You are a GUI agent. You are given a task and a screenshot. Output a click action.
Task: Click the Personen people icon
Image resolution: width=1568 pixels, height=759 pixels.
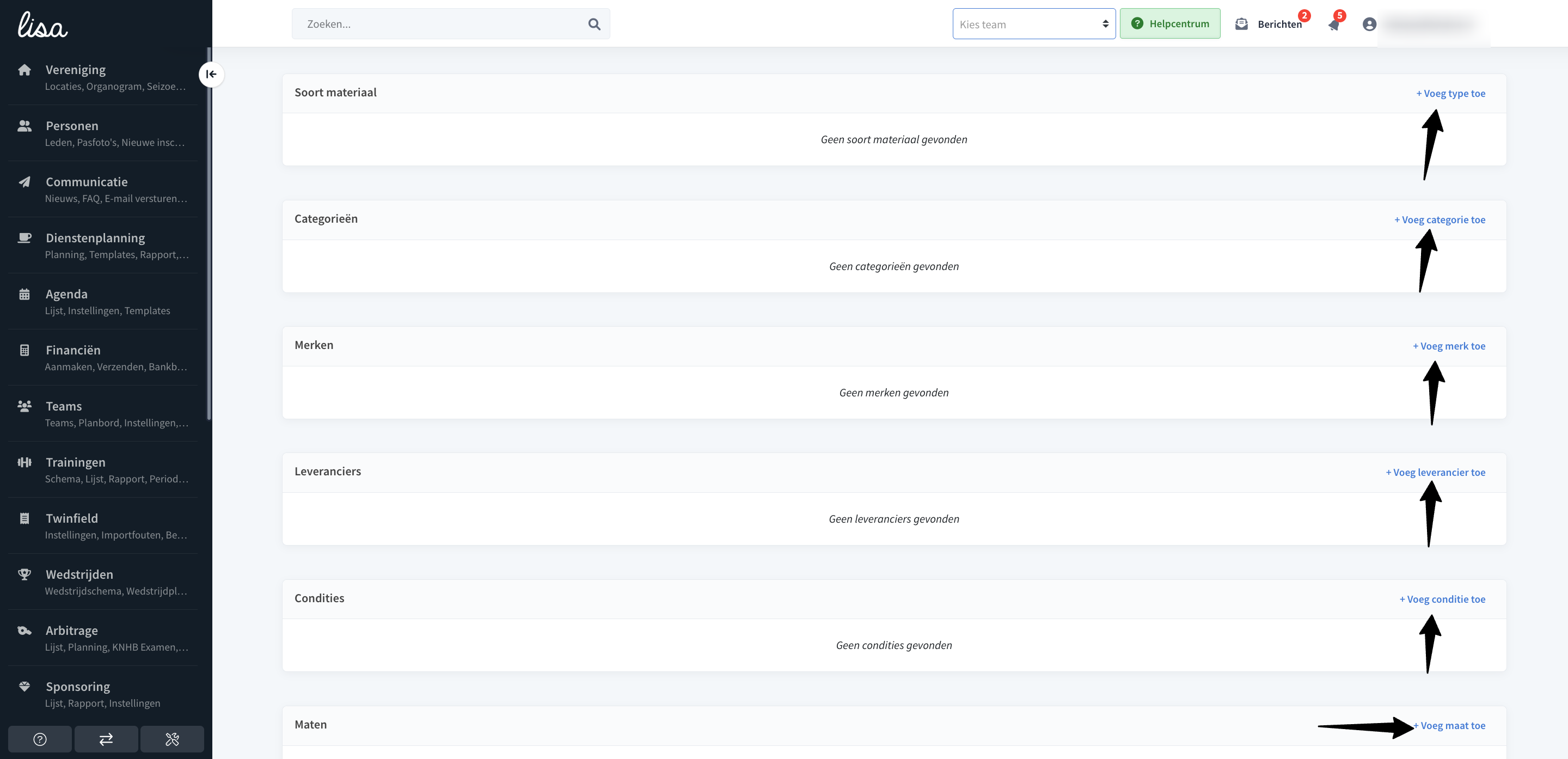pyautogui.click(x=24, y=126)
